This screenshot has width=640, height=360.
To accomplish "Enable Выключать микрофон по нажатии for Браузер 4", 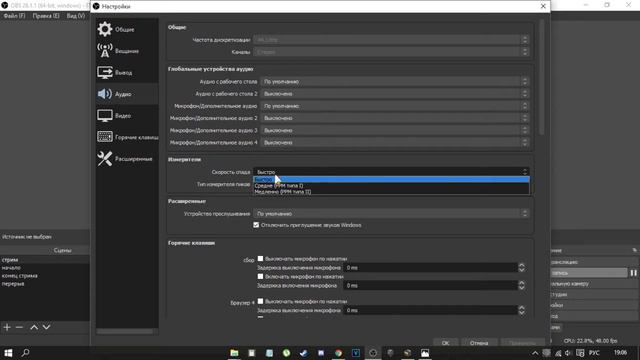I will click(260, 301).
